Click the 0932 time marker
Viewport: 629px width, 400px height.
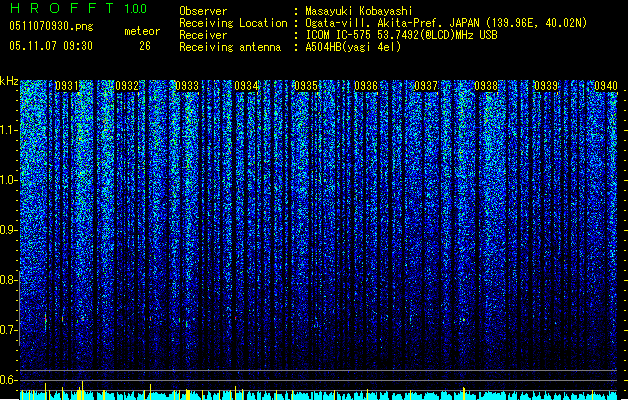coord(127,86)
